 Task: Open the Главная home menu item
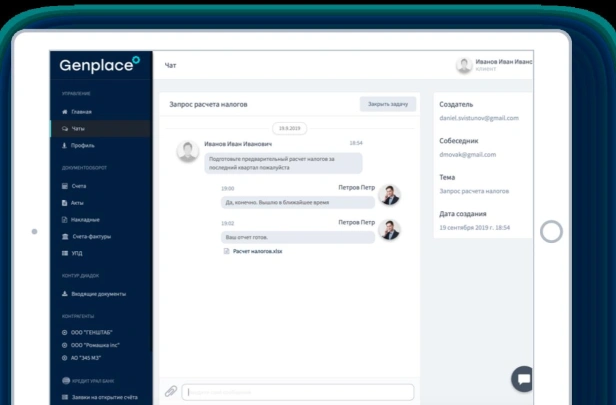point(76,112)
